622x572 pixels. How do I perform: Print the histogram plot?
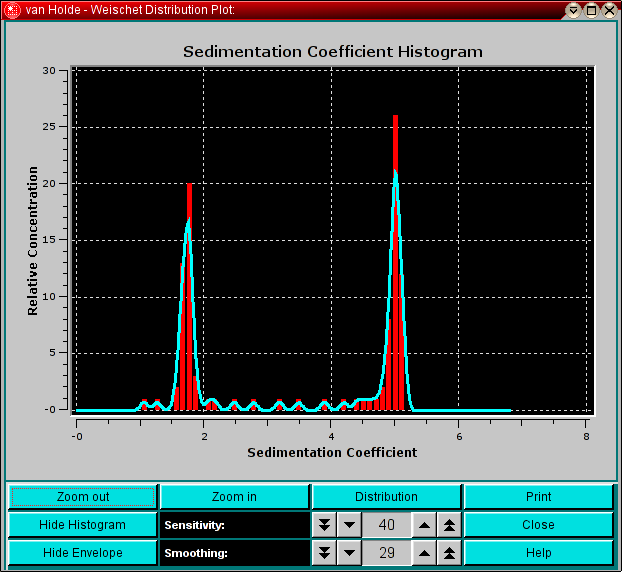(538, 497)
